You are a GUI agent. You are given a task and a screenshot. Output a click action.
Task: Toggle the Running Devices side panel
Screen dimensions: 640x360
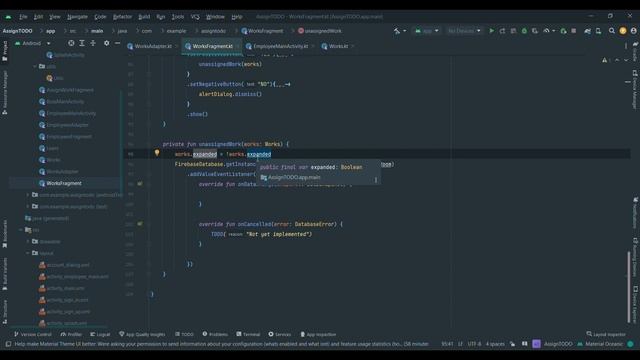[635, 257]
